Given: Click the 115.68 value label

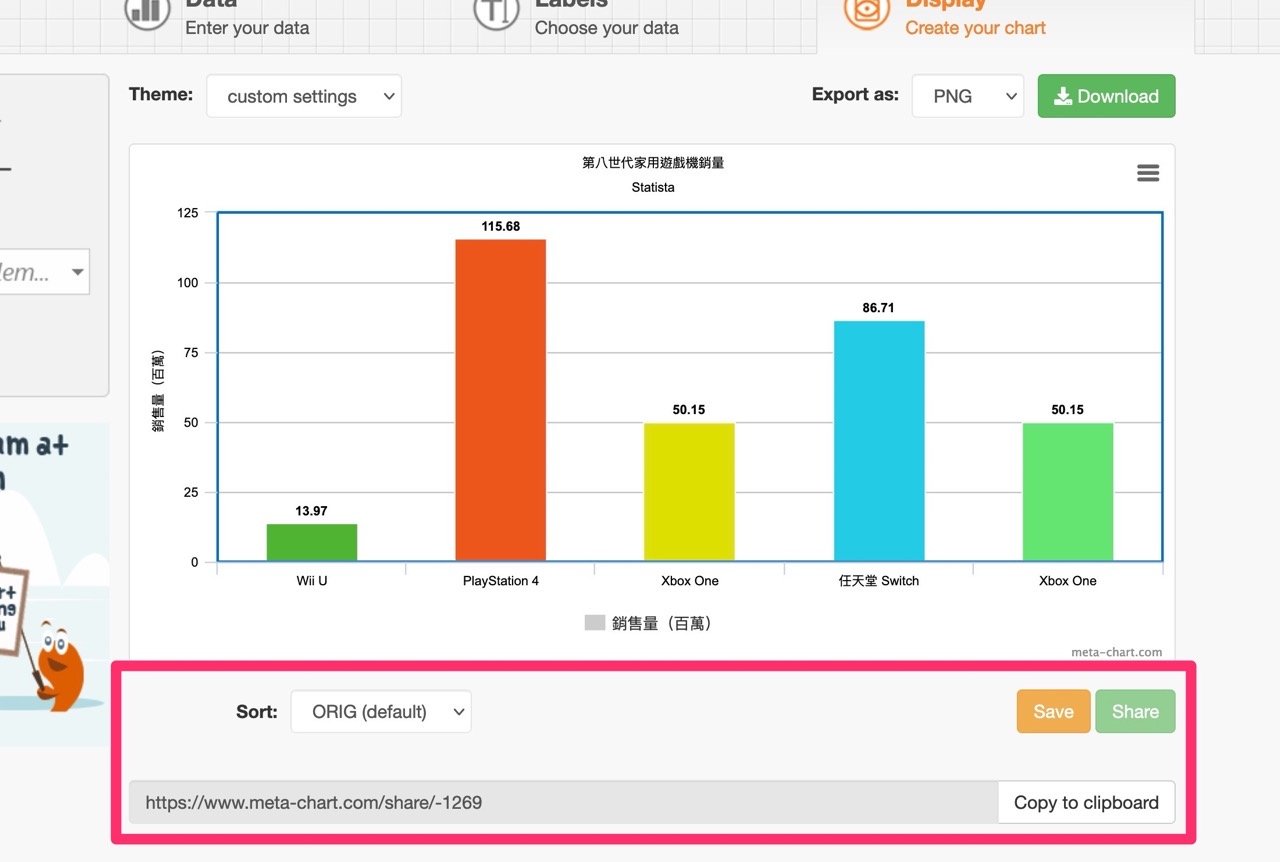Looking at the screenshot, I should pyautogui.click(x=501, y=227).
